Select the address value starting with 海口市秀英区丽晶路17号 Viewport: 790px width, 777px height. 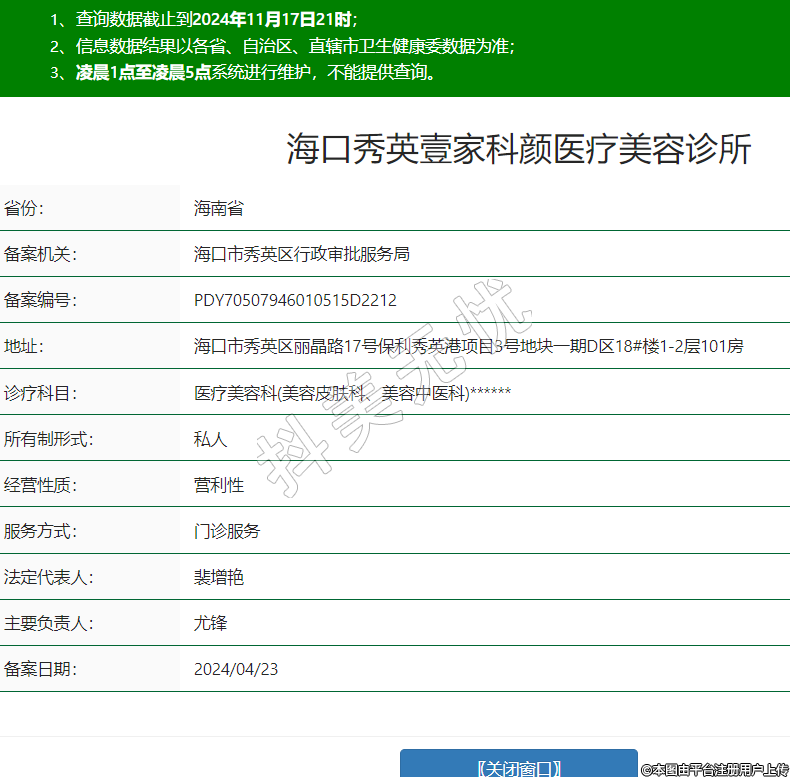[468, 346]
